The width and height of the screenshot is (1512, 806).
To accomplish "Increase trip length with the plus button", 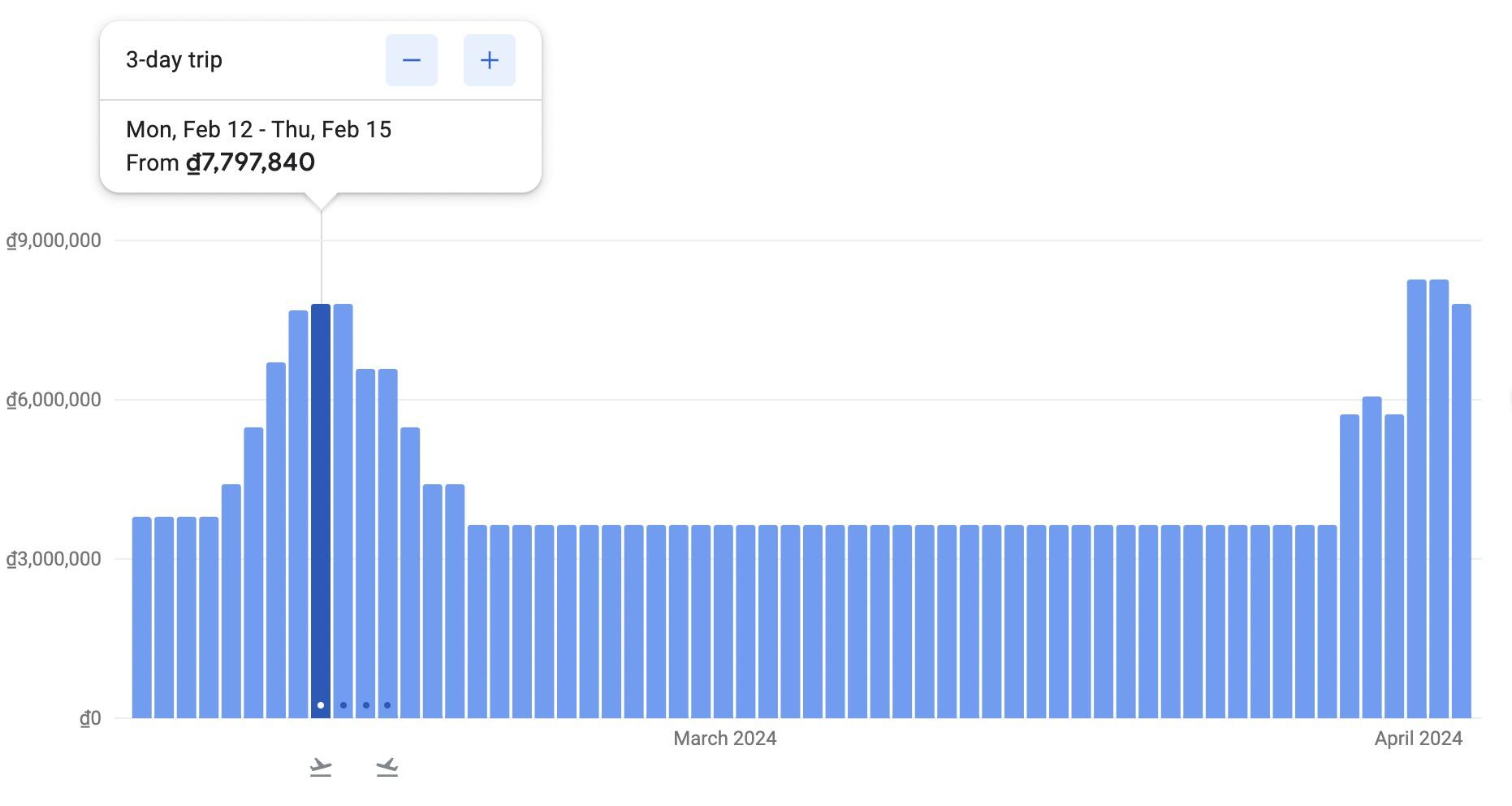I will 490,60.
